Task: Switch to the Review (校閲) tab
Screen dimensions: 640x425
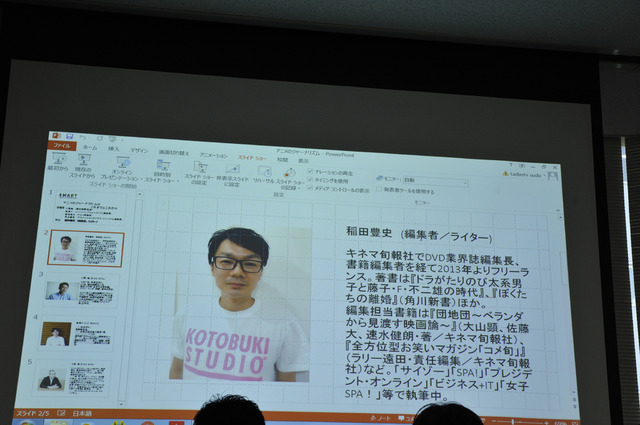Action: coord(282,160)
